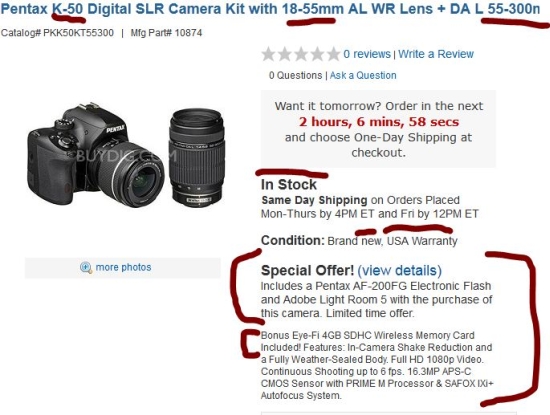This screenshot has height=415, width=550.
Task: Open the more photos link
Action: point(123,267)
